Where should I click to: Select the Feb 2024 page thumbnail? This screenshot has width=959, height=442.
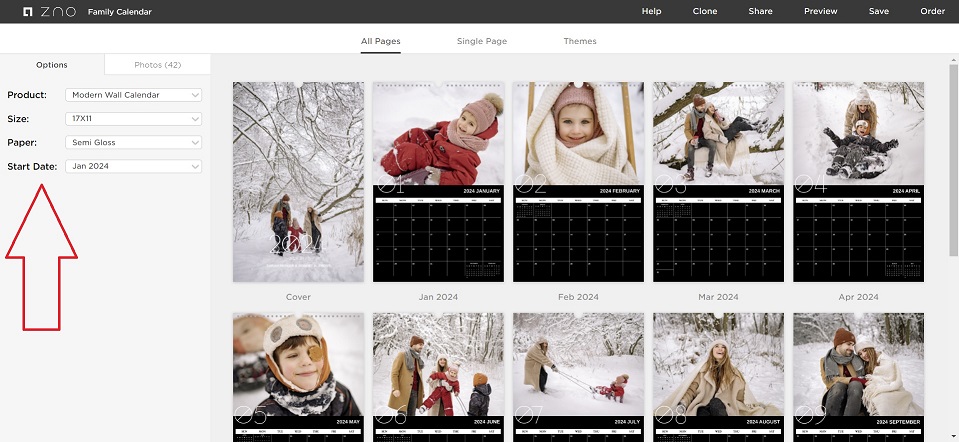579,182
